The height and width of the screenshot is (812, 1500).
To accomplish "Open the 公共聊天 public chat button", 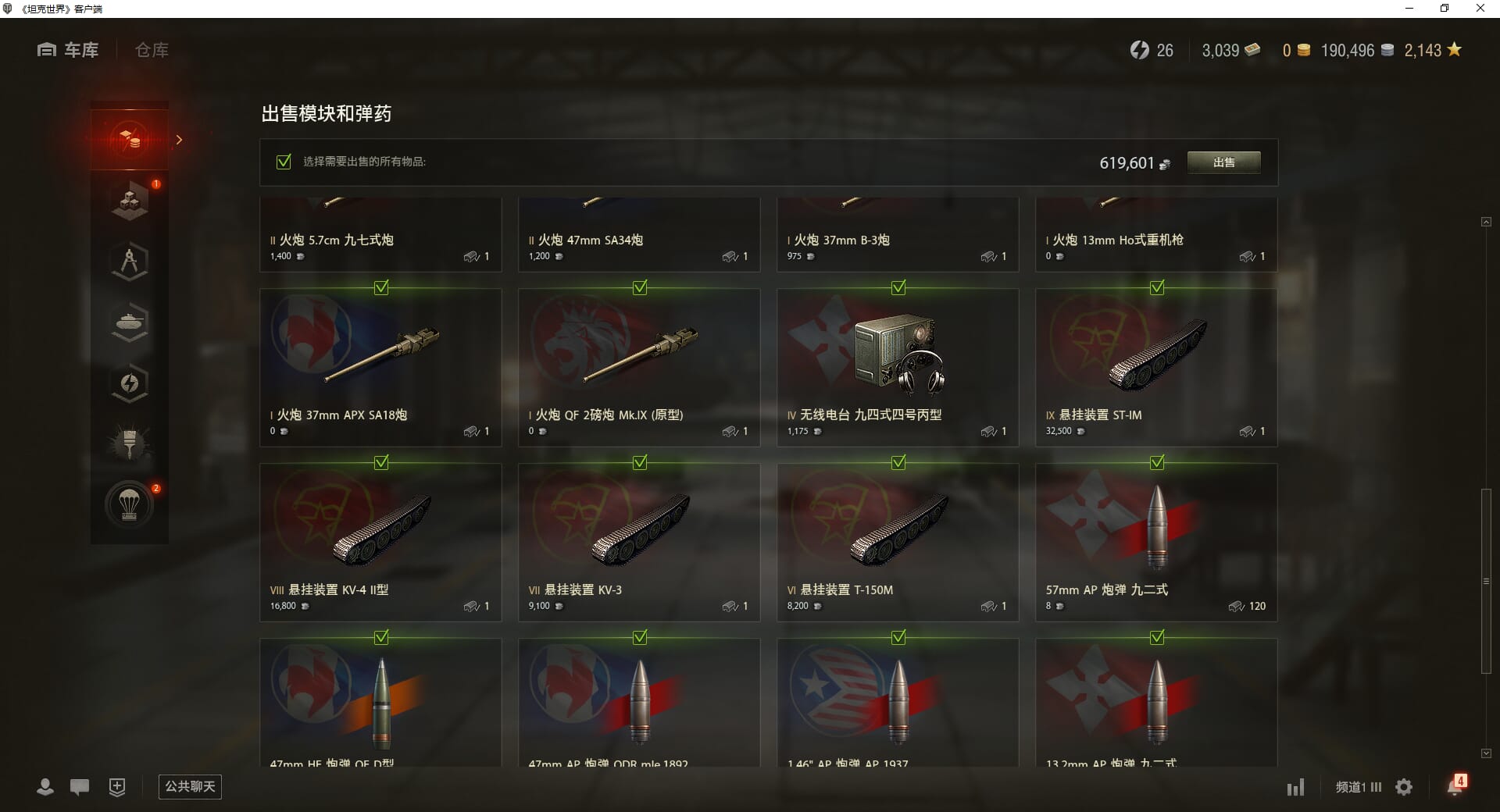I will pyautogui.click(x=190, y=786).
